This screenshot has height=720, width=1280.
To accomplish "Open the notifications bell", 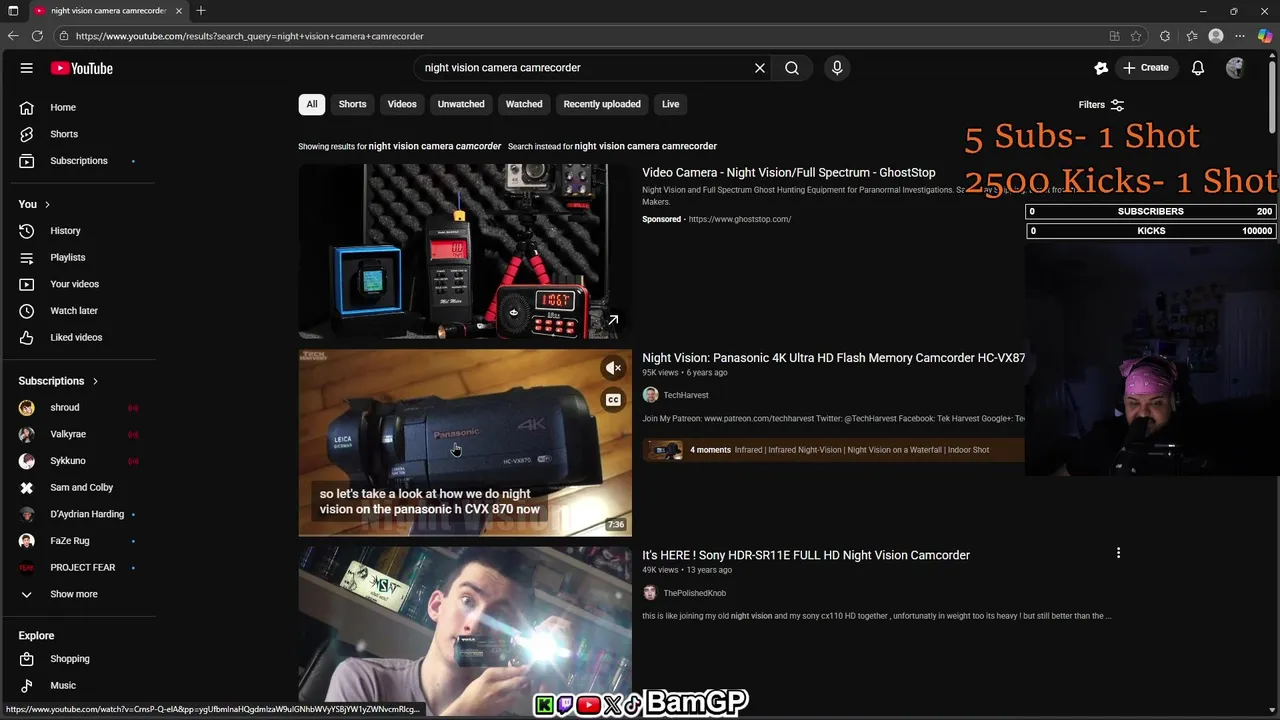I will click(x=1197, y=68).
